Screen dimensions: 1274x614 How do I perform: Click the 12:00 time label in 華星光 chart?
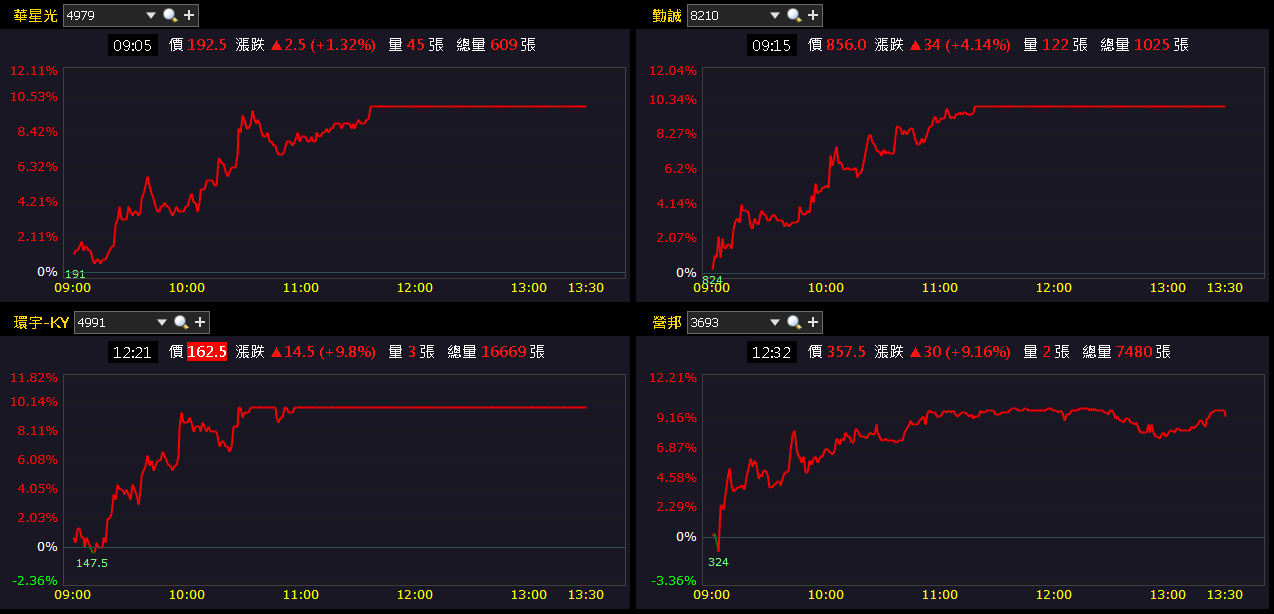tap(415, 288)
